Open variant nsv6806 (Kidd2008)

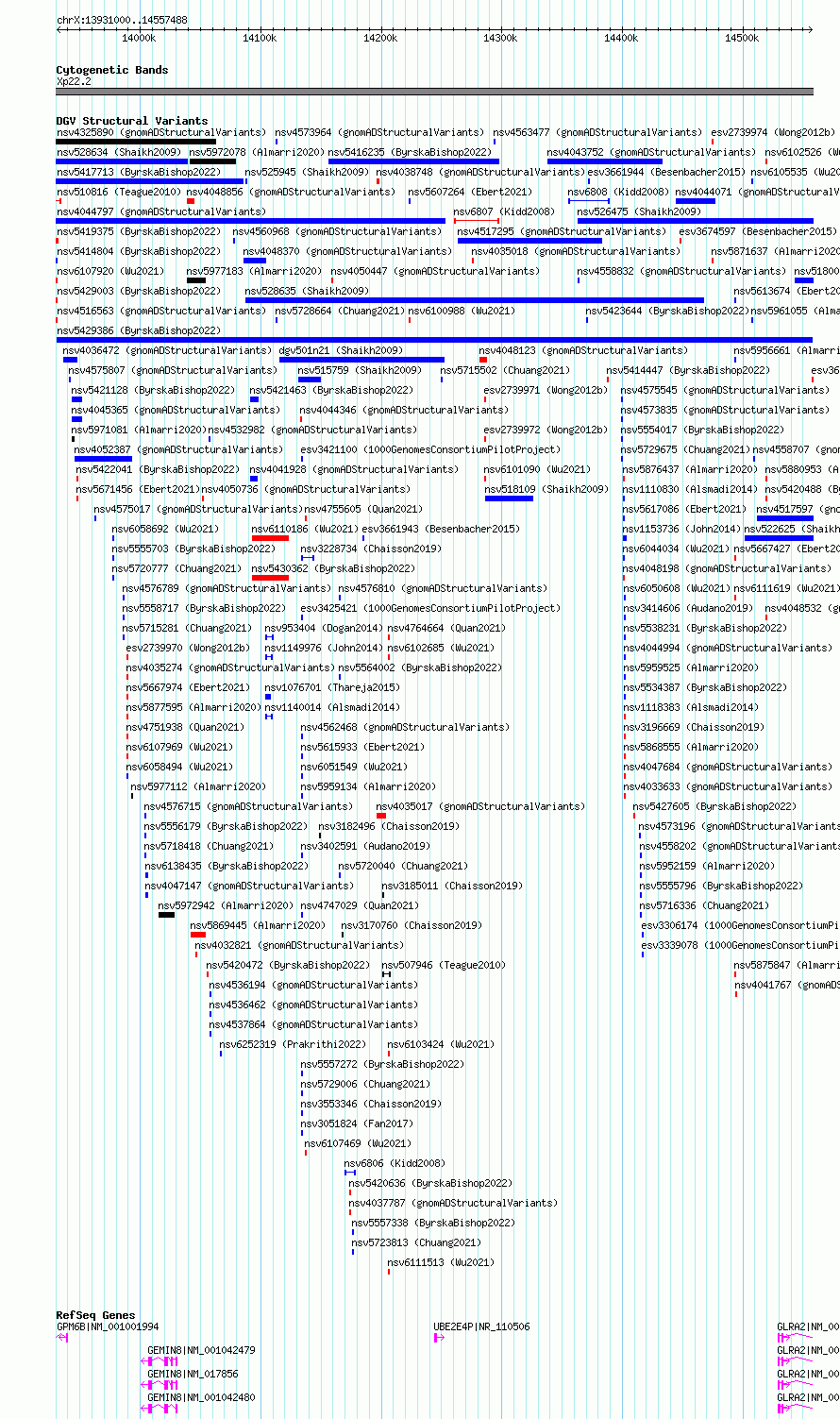tap(395, 1163)
